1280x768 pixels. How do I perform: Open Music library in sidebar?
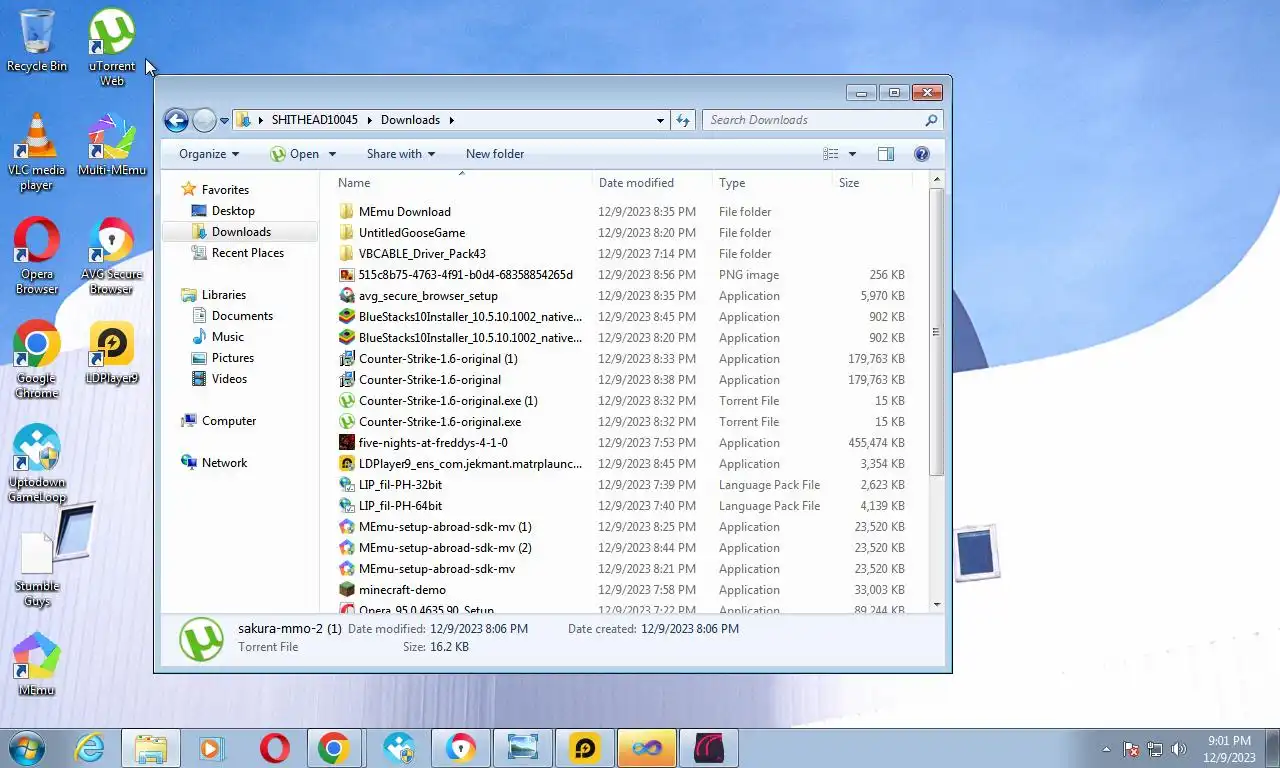click(227, 337)
